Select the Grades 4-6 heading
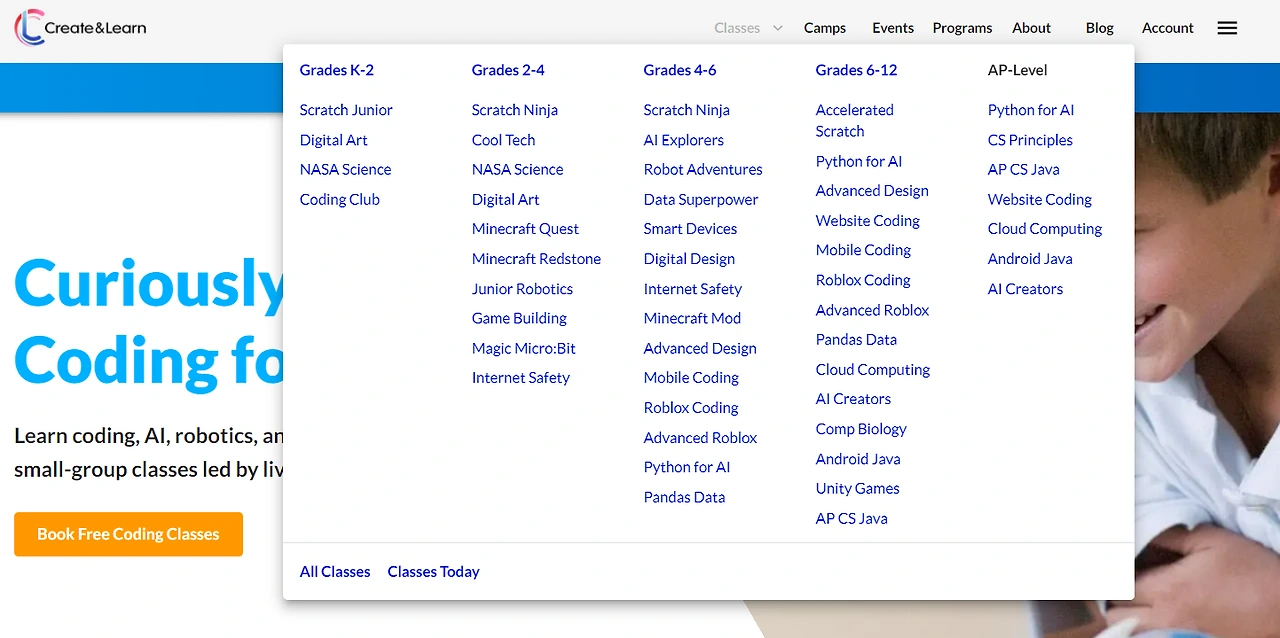The image size is (1280, 638). tap(680, 70)
